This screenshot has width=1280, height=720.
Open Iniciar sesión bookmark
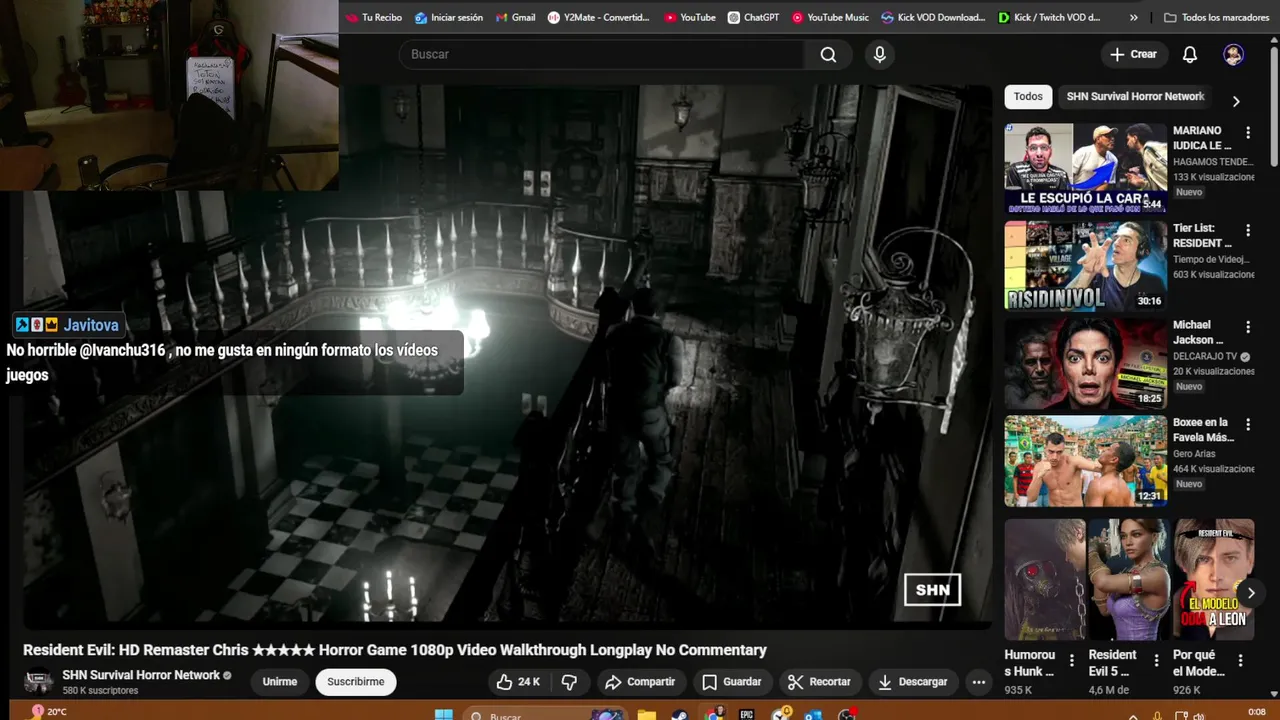(x=449, y=17)
